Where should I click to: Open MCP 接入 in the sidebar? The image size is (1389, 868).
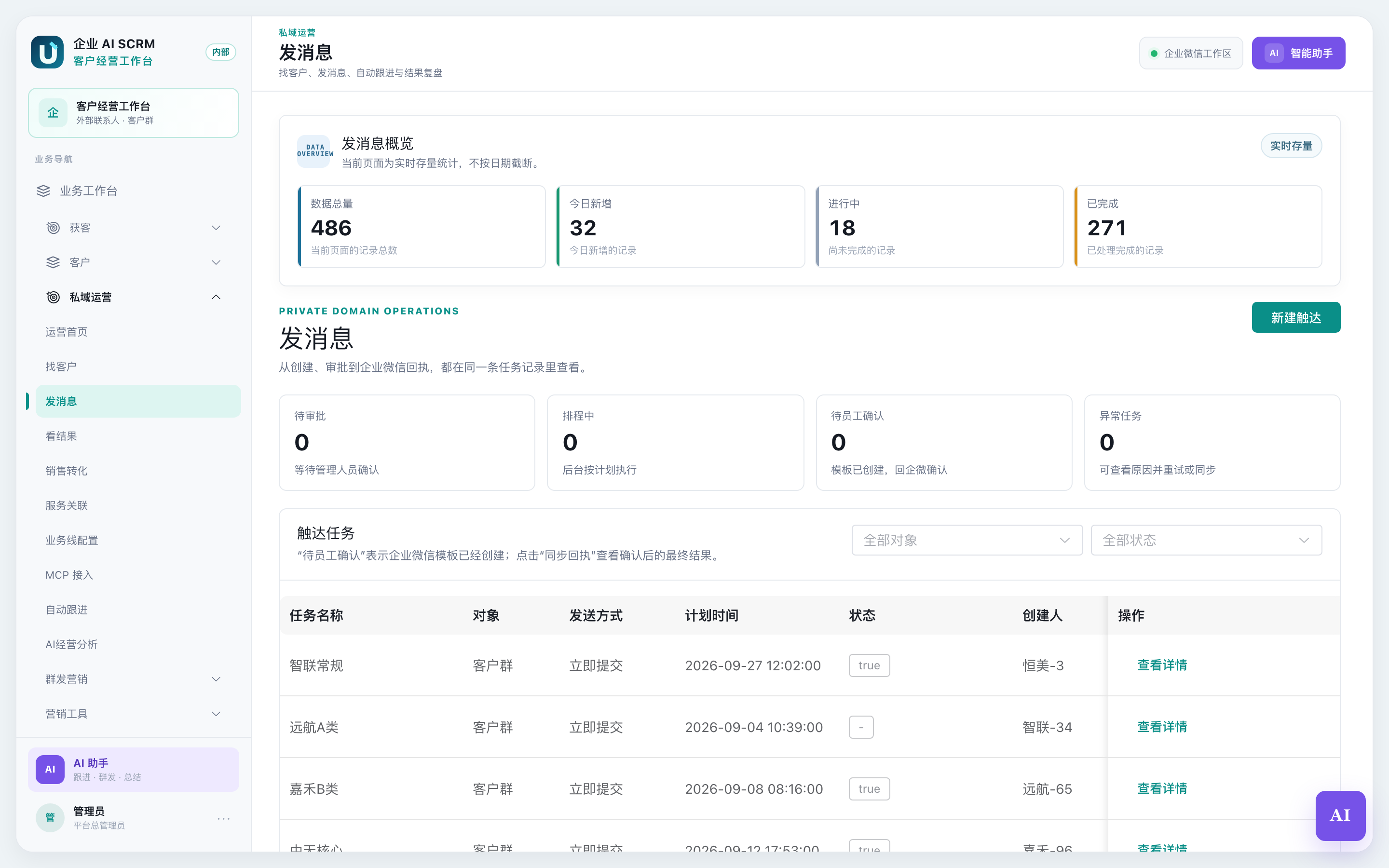coord(138,575)
